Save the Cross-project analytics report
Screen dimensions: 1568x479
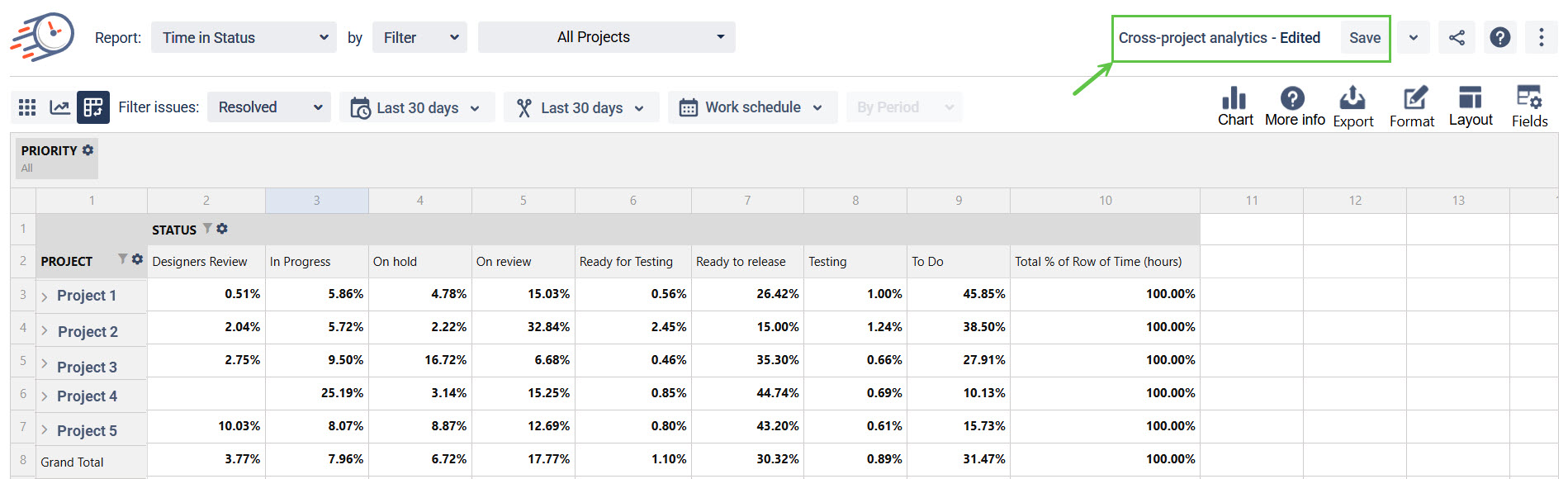(x=1364, y=37)
